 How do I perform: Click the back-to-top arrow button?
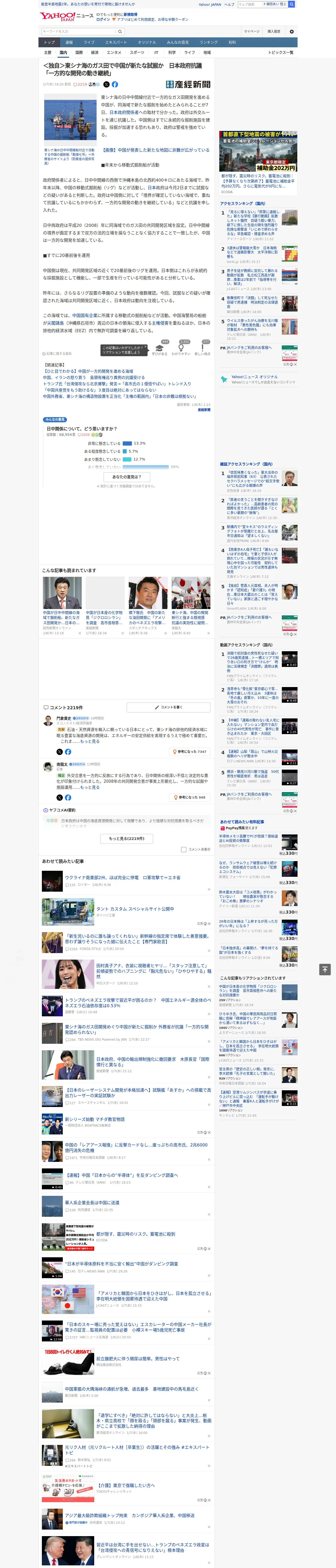pyautogui.click(x=324, y=970)
